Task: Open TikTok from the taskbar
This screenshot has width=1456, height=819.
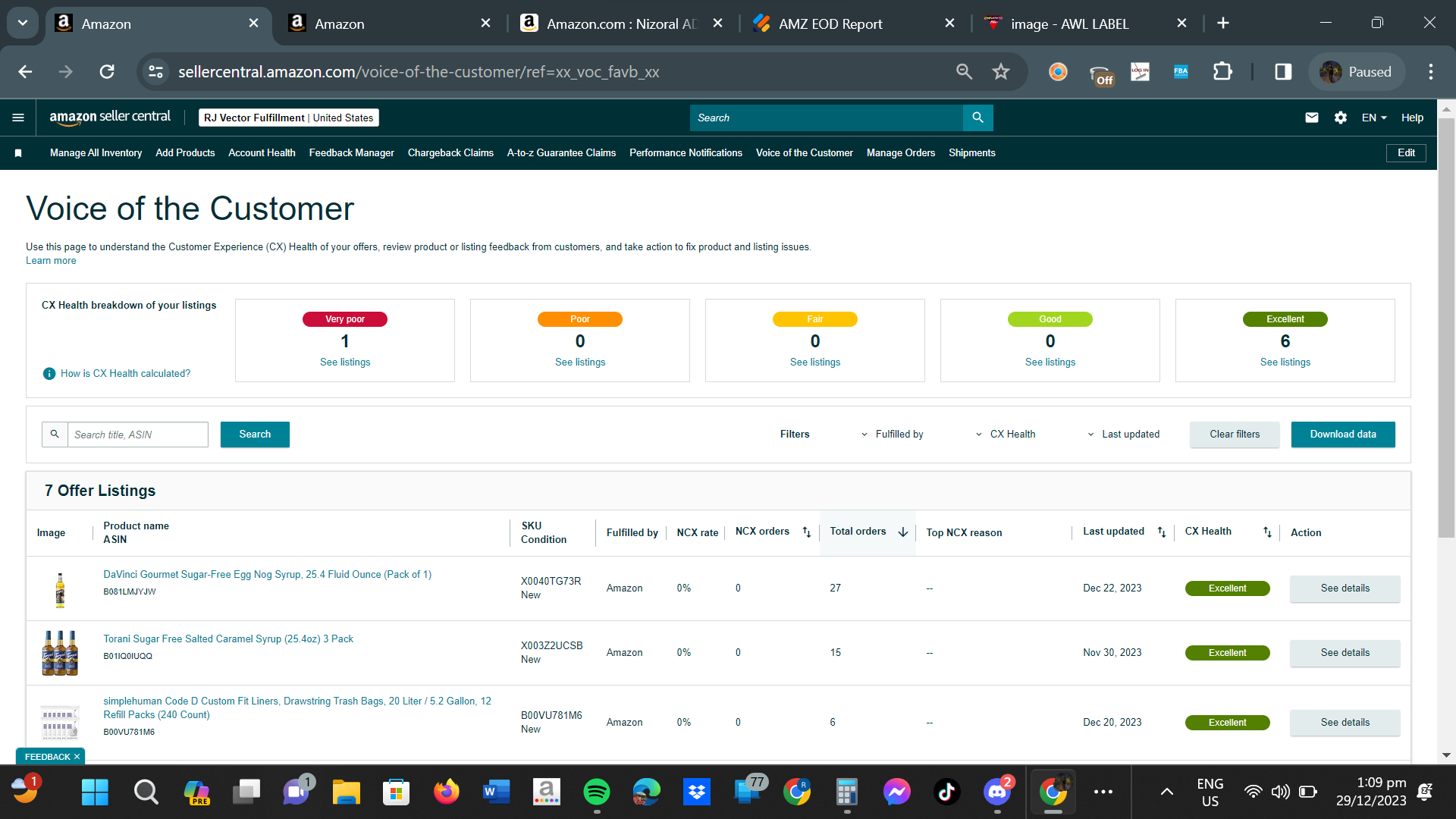Action: (946, 792)
